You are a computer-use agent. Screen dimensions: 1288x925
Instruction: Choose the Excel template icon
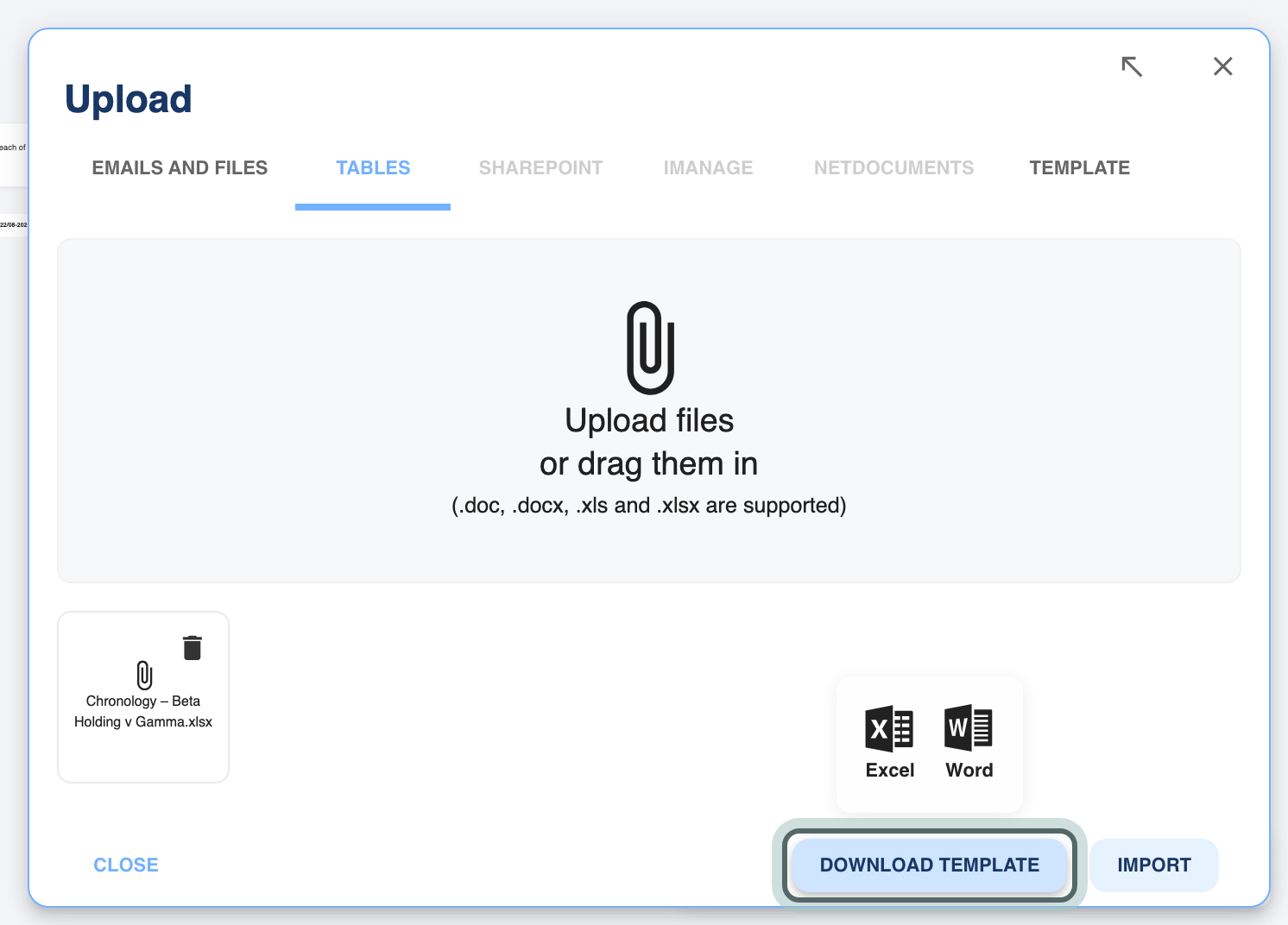[889, 729]
